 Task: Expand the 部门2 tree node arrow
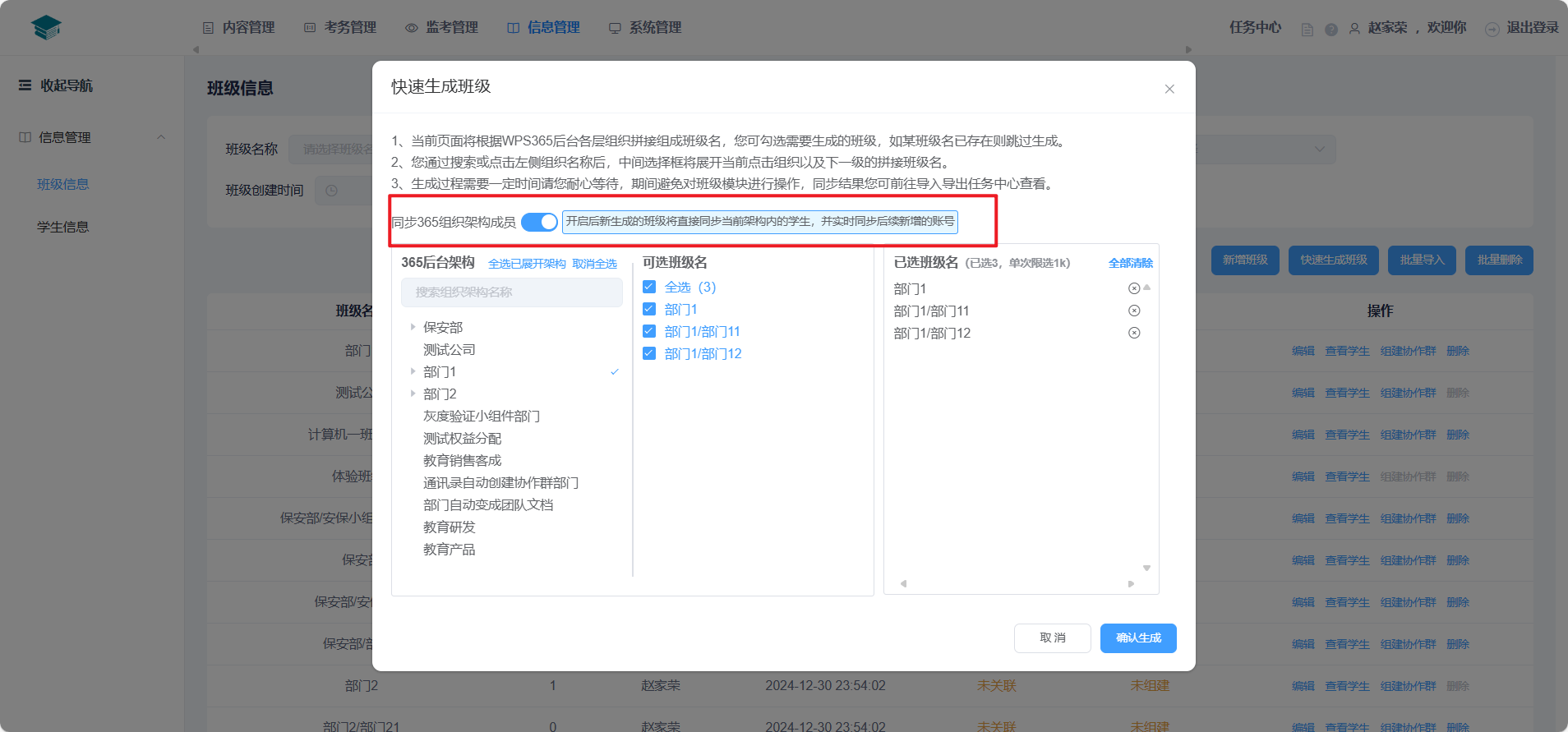pos(413,394)
